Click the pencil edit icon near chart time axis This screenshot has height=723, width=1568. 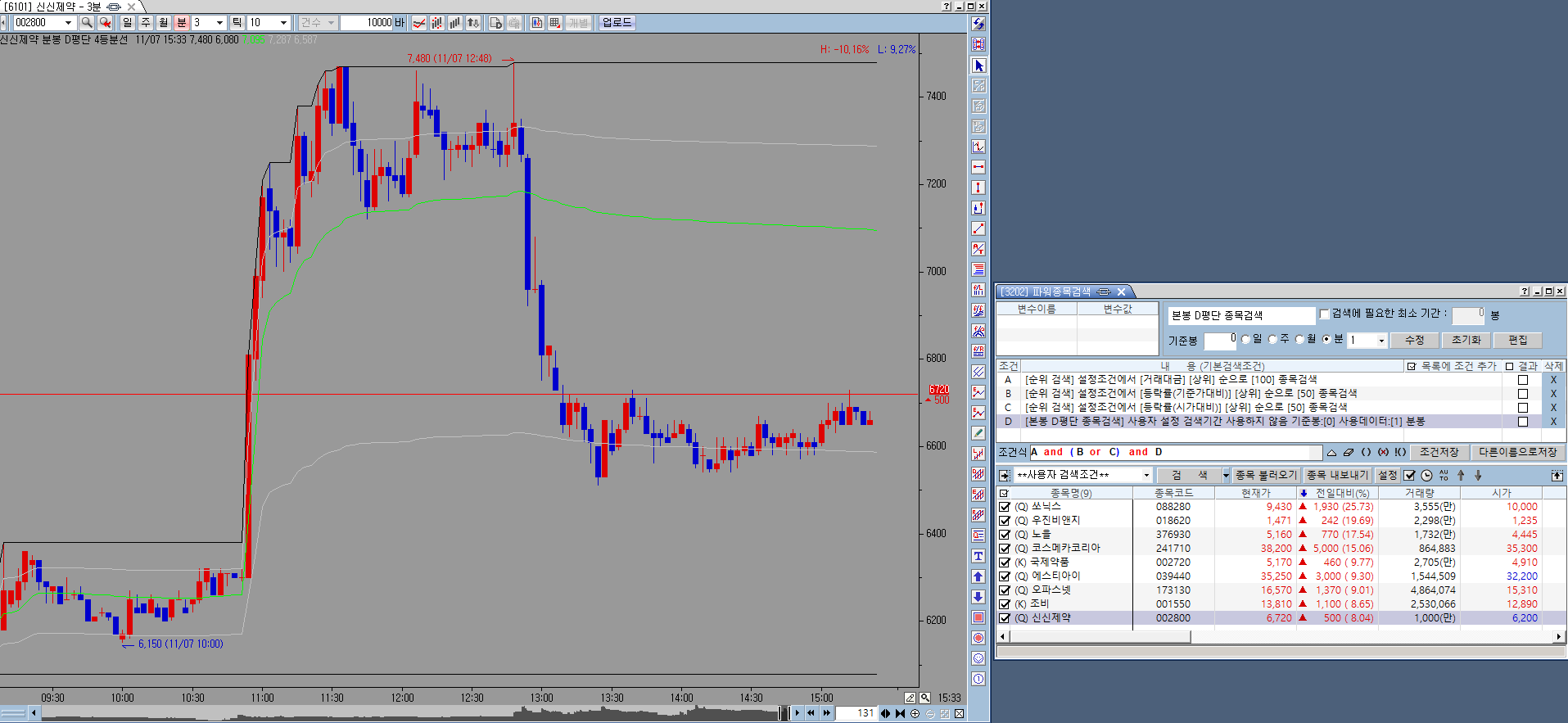click(910, 698)
